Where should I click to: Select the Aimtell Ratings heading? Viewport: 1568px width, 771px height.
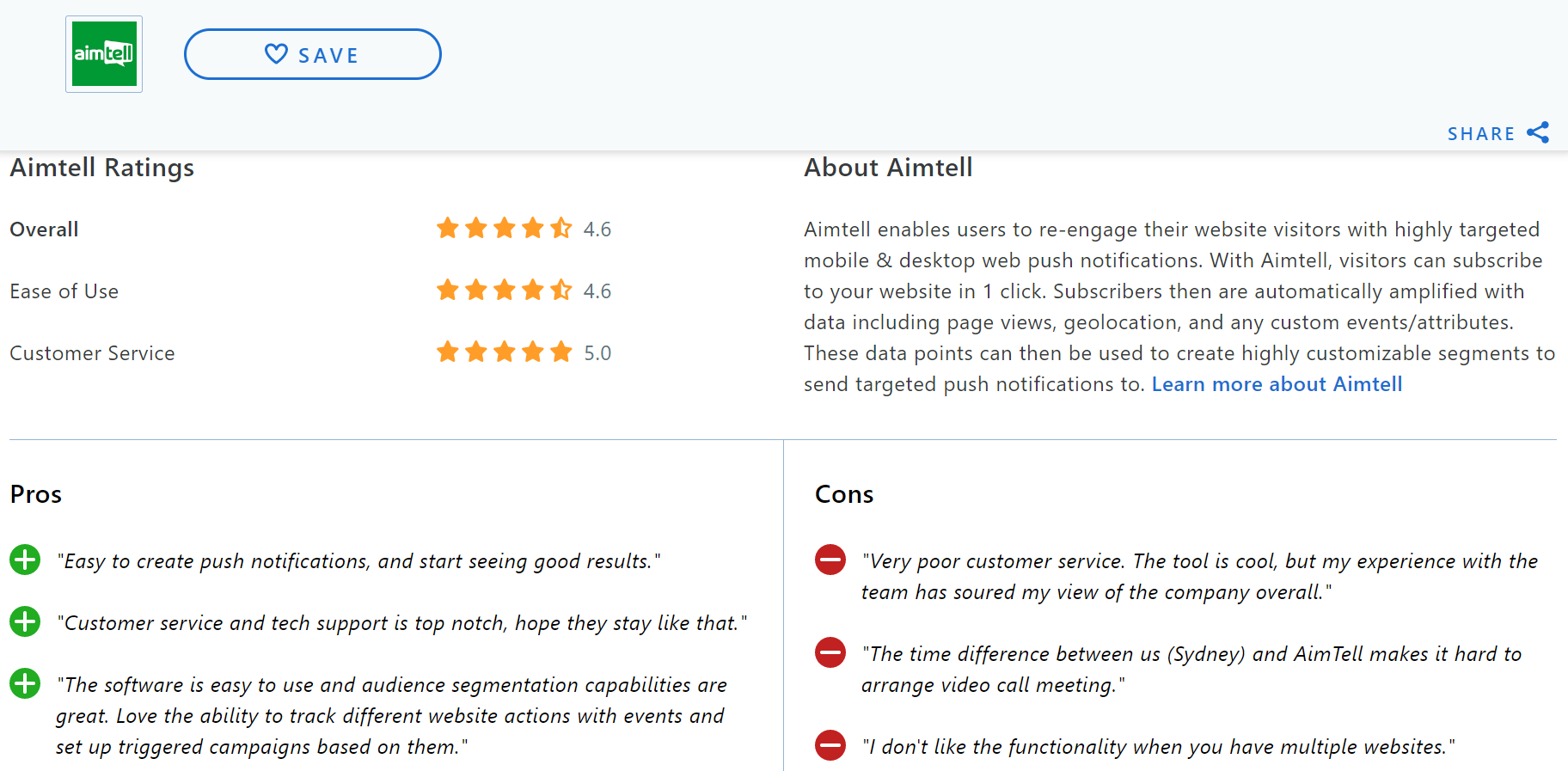click(102, 168)
